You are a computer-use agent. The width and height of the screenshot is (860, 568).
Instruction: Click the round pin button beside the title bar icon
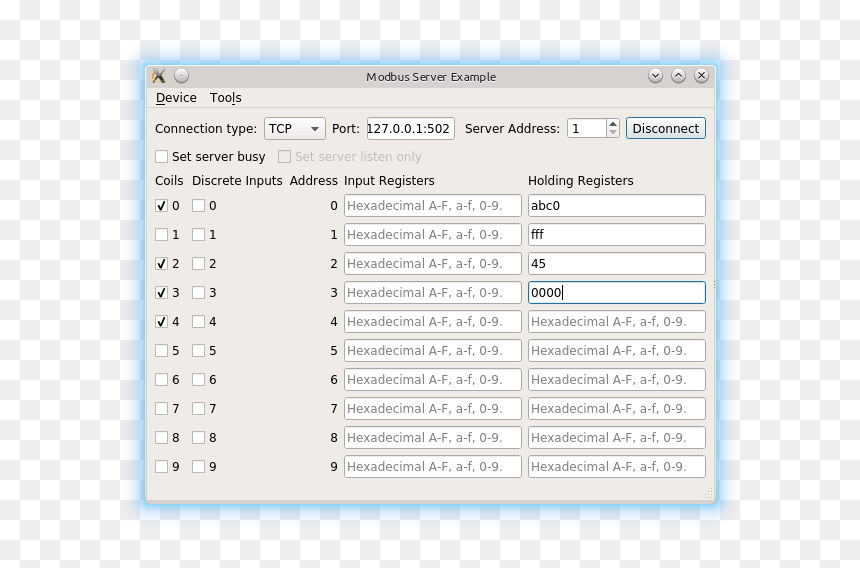coord(182,76)
